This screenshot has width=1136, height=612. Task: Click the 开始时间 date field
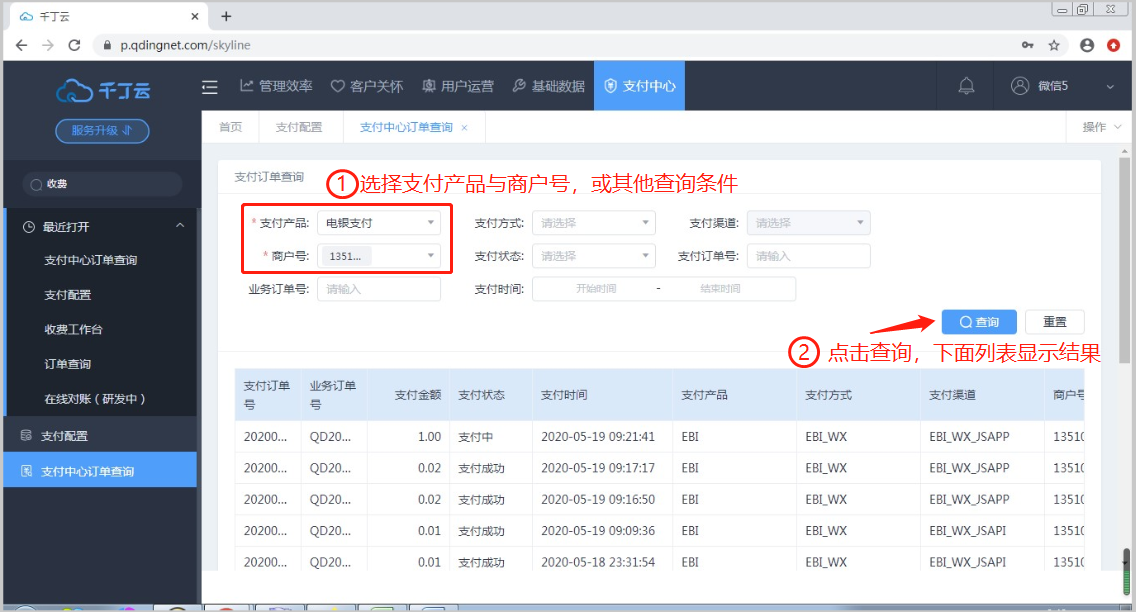coord(596,288)
